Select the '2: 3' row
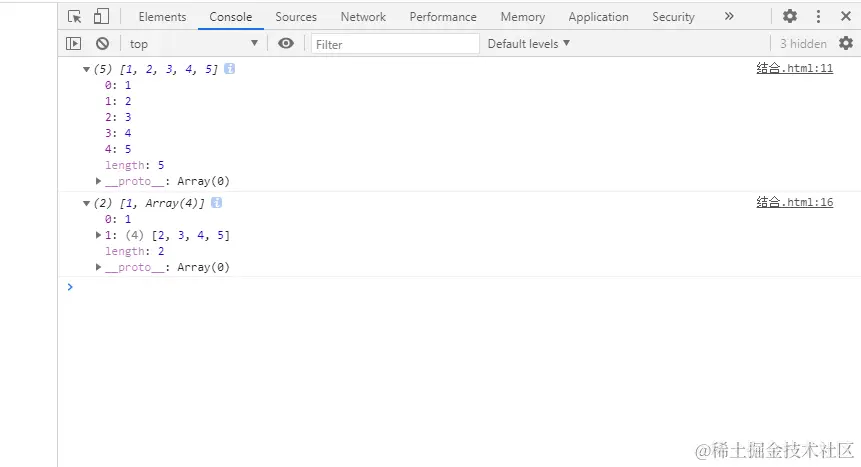This screenshot has width=861, height=467. 118,117
